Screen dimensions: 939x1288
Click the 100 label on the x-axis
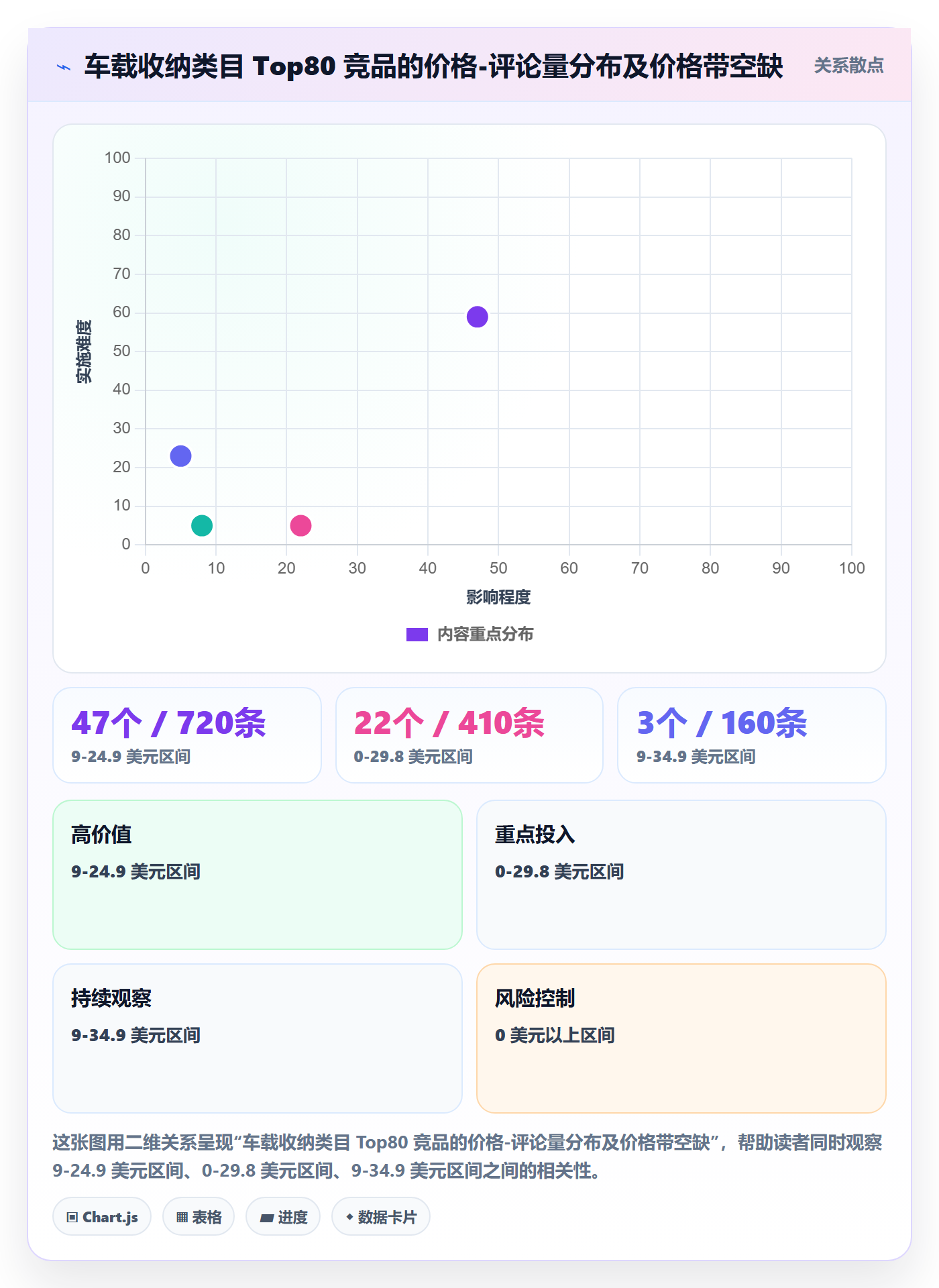852,568
